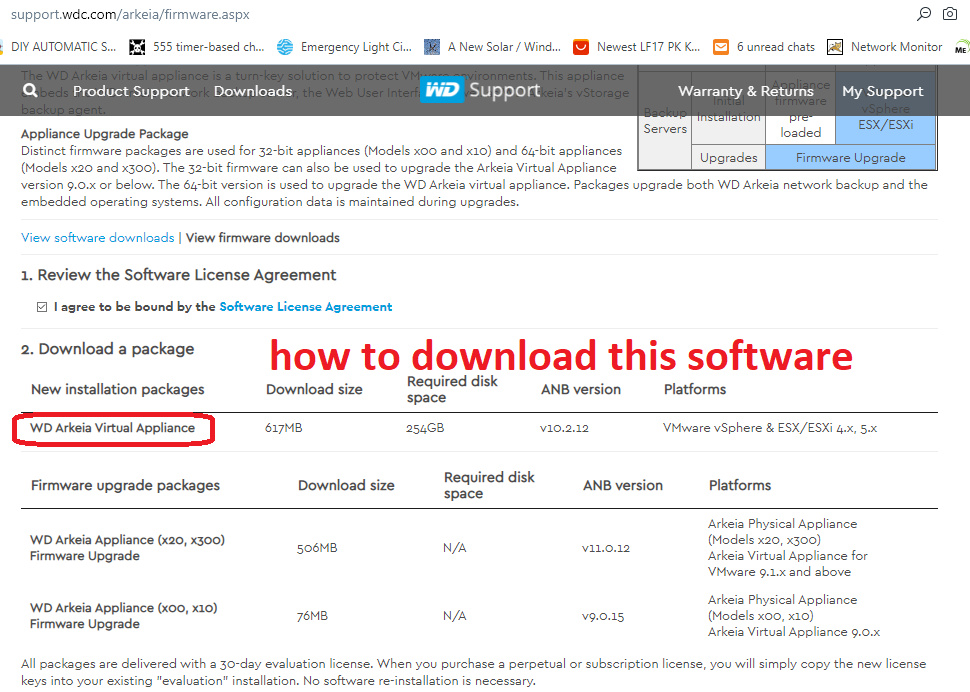Viewport: 970px width, 692px height.
Task: Open the A New Solar / Wind bookmark
Action: pos(492,47)
